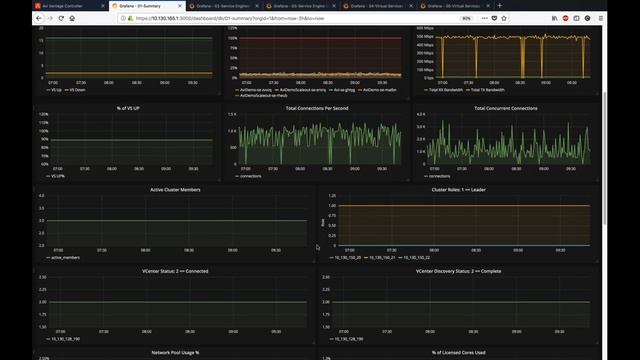This screenshot has width=640, height=360.
Task: Close the Grafana 05-Virtual Service tab
Action: (488, 6)
